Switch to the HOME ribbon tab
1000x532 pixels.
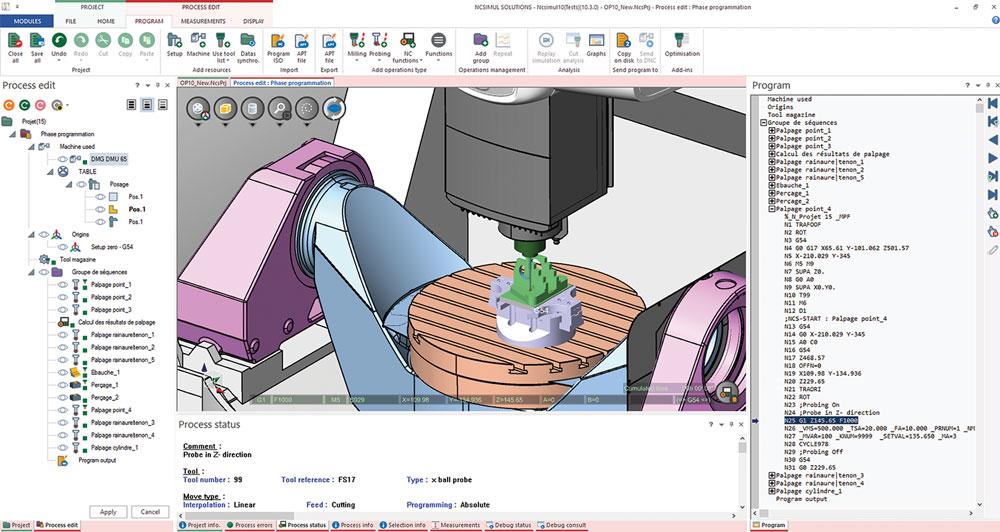(x=106, y=21)
